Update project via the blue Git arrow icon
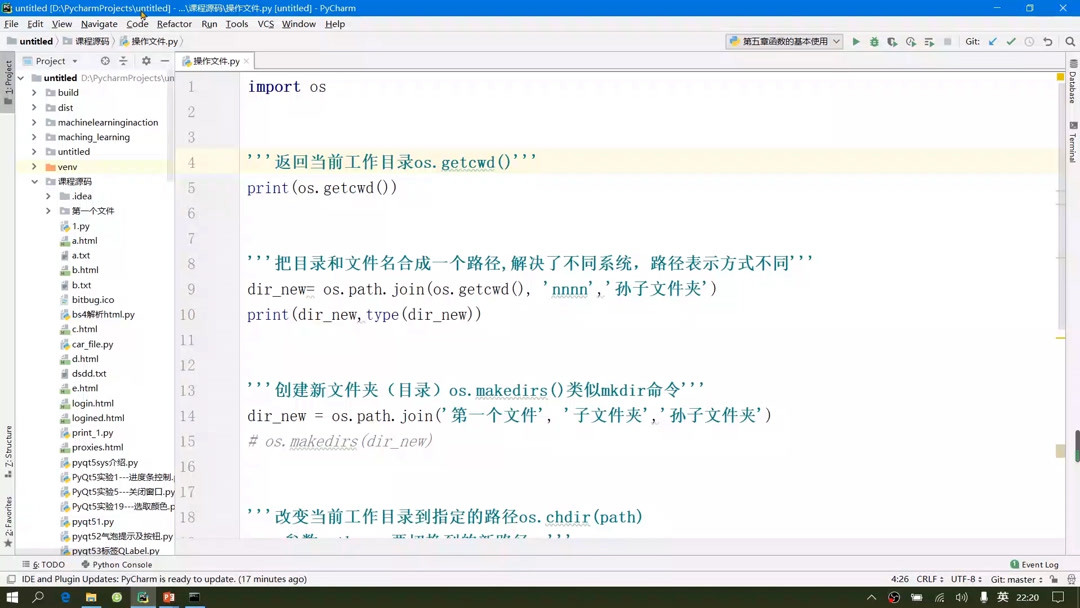Viewport: 1080px width, 608px height. (x=992, y=41)
